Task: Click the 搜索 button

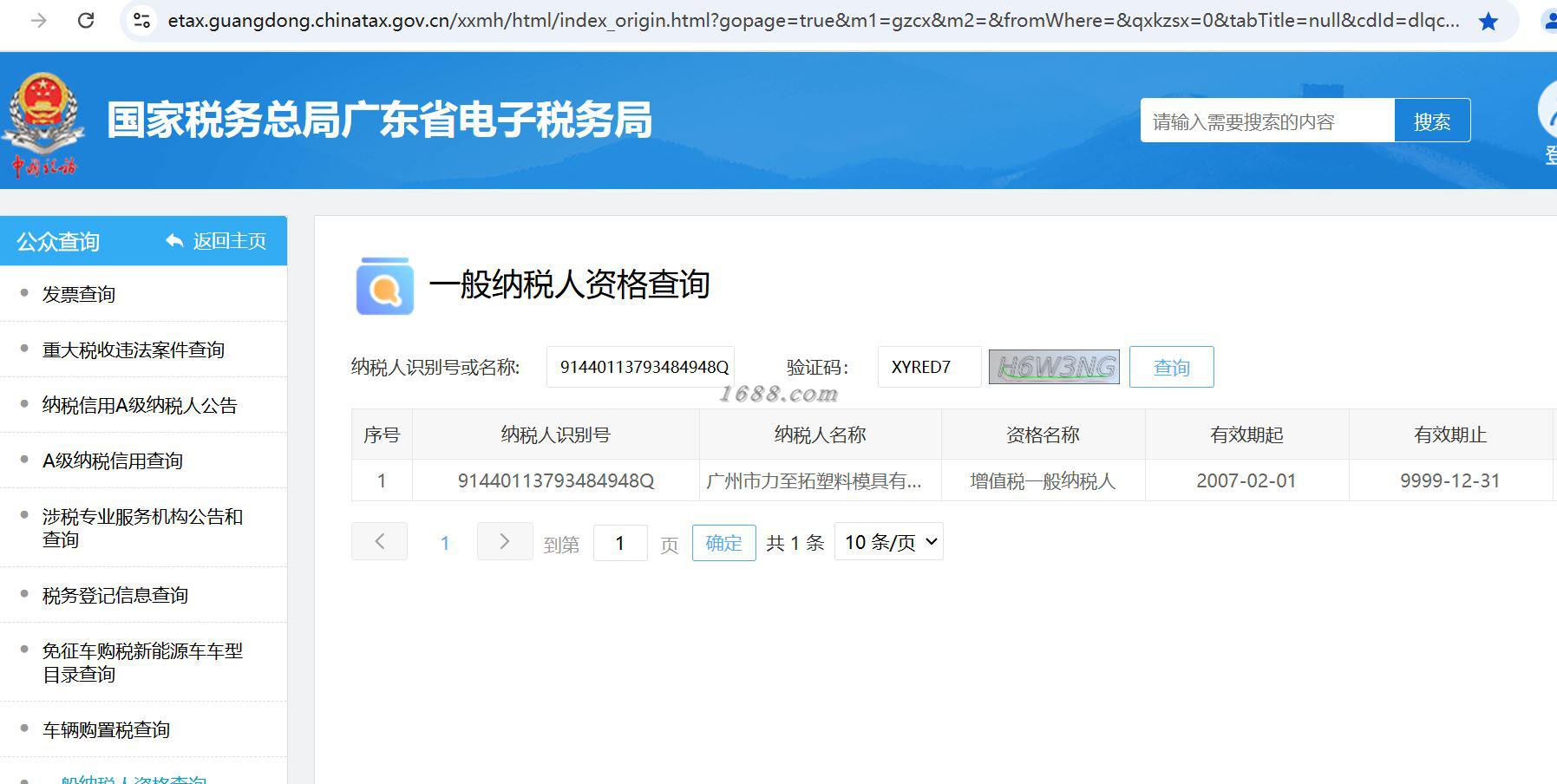Action: coord(1432,121)
